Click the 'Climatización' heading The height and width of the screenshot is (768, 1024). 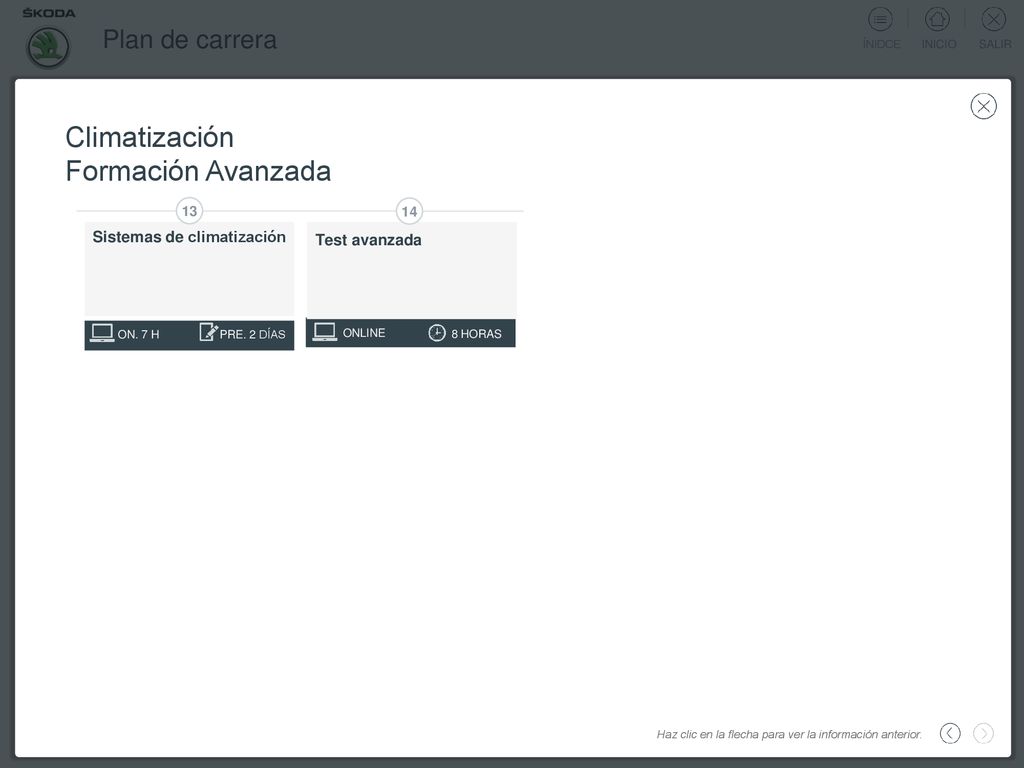(x=150, y=137)
